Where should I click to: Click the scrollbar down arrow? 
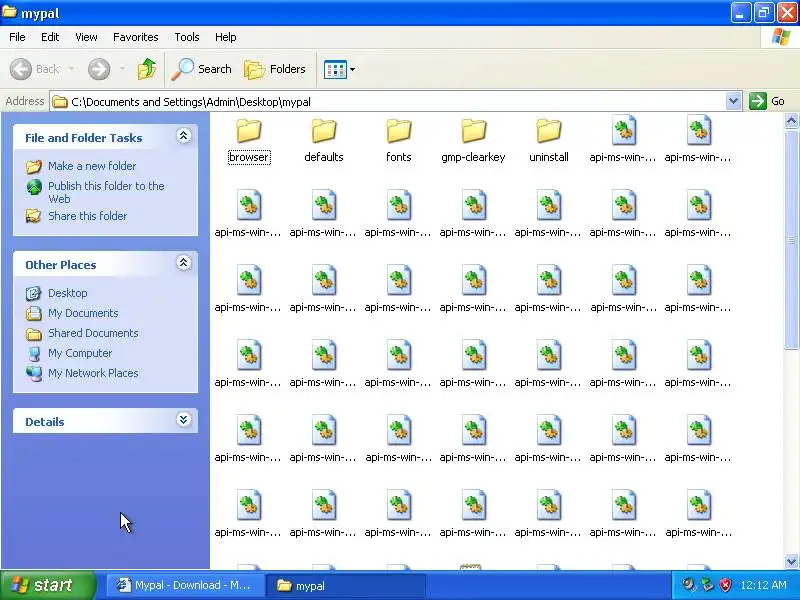click(791, 561)
